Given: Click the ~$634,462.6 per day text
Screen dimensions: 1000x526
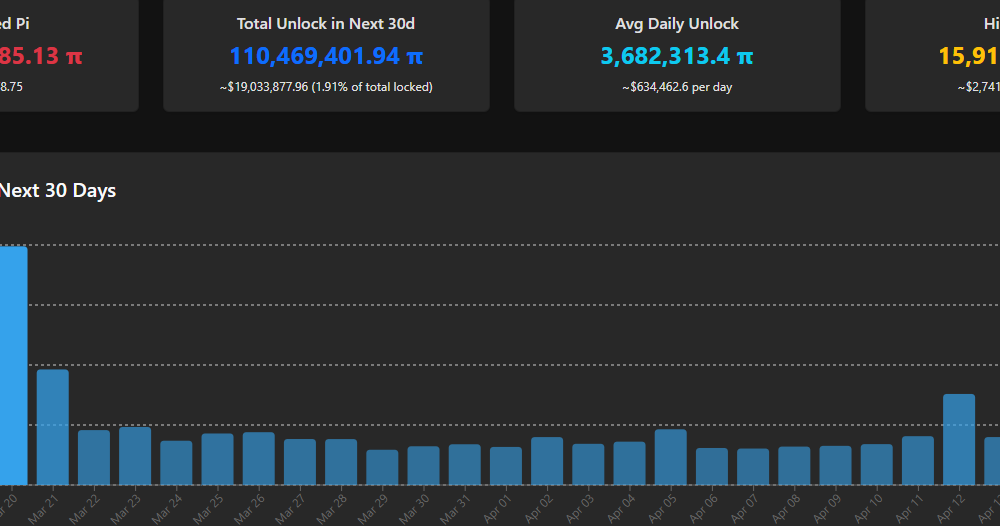Looking at the screenshot, I should click(x=677, y=87).
